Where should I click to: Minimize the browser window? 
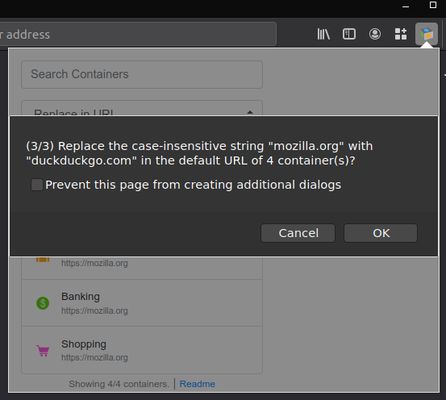(406, 6)
